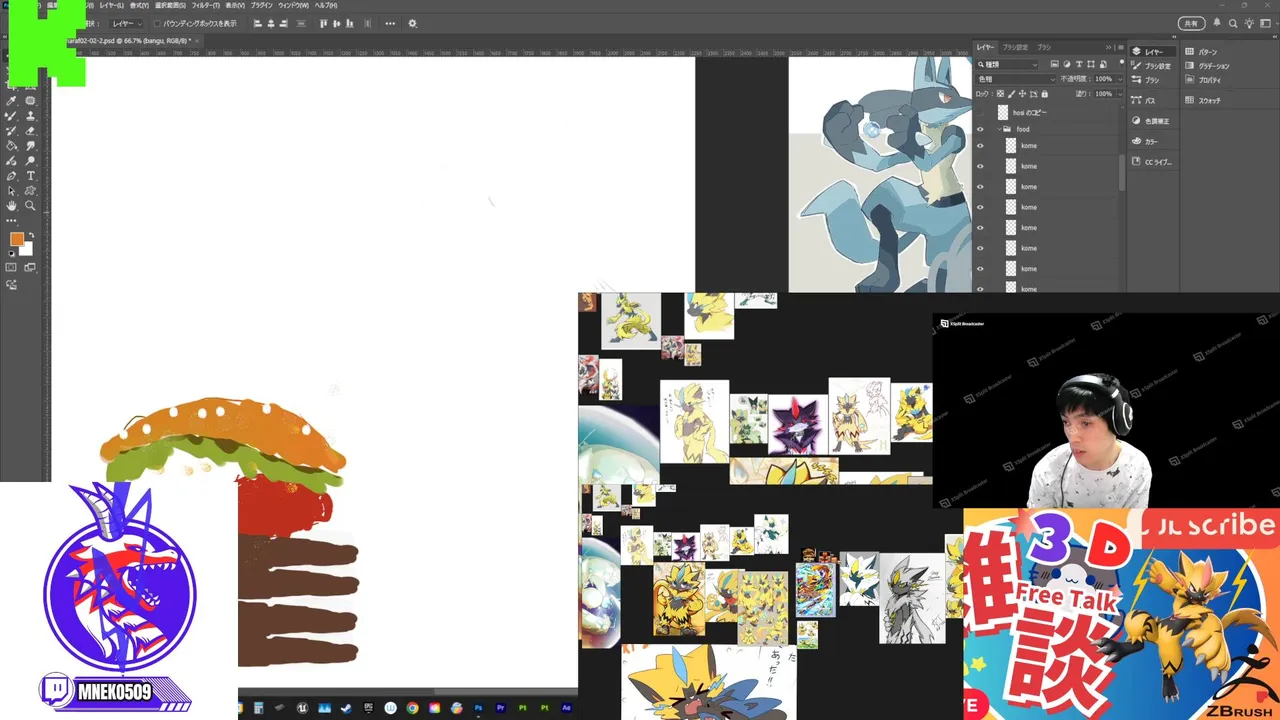Viewport: 1280px width, 720px height.
Task: Toggle lock position icon
Action: point(1022,94)
